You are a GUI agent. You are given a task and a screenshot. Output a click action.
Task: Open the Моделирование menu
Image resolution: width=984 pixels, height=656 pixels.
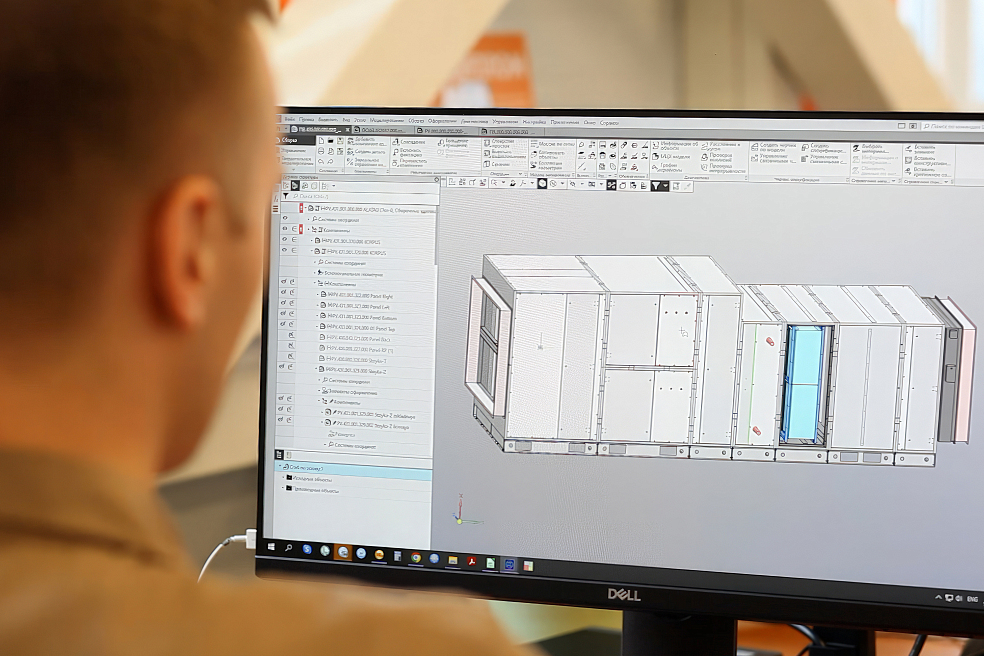coord(387,120)
